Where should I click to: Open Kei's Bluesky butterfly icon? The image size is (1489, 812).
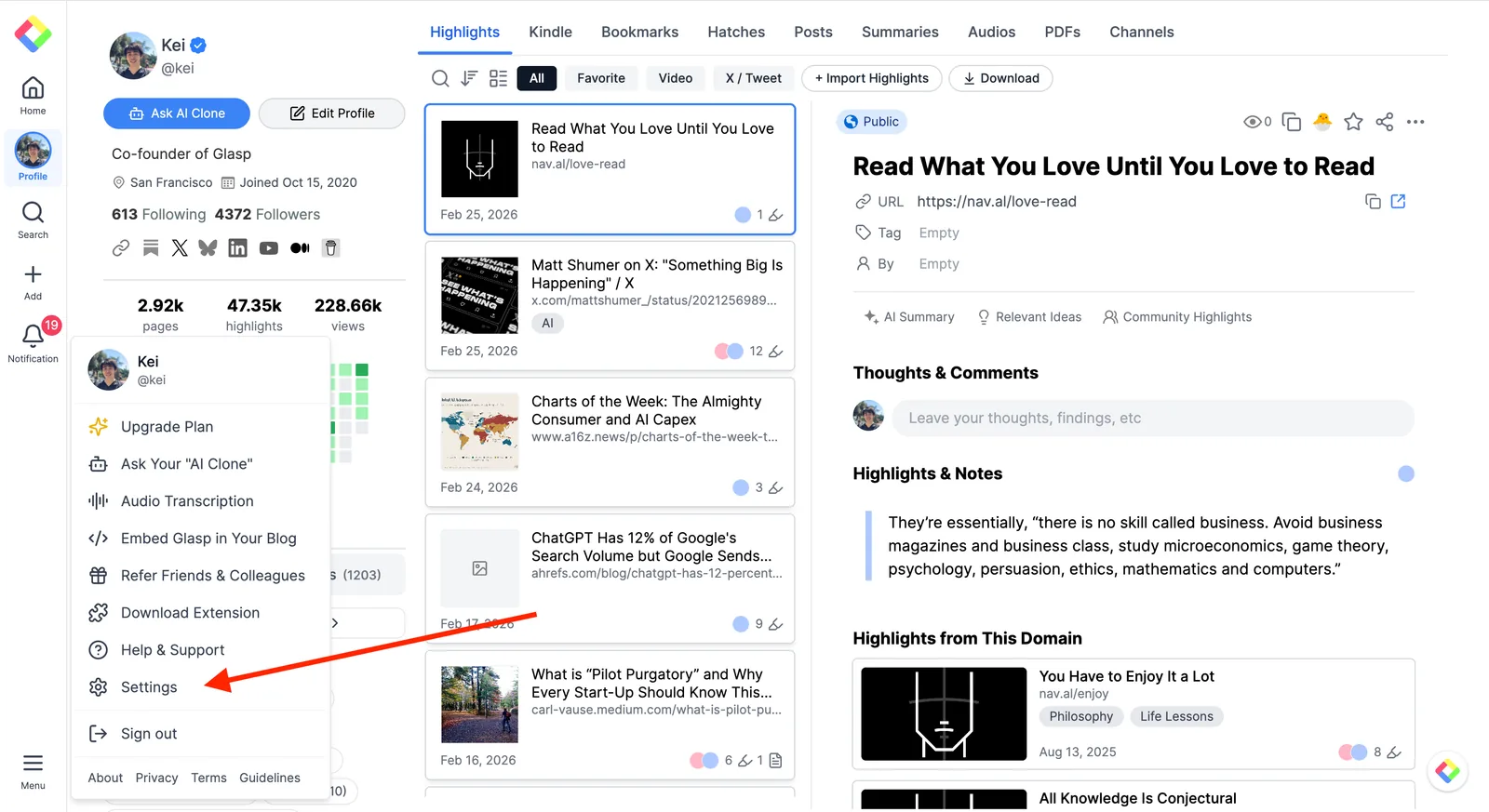tap(208, 247)
